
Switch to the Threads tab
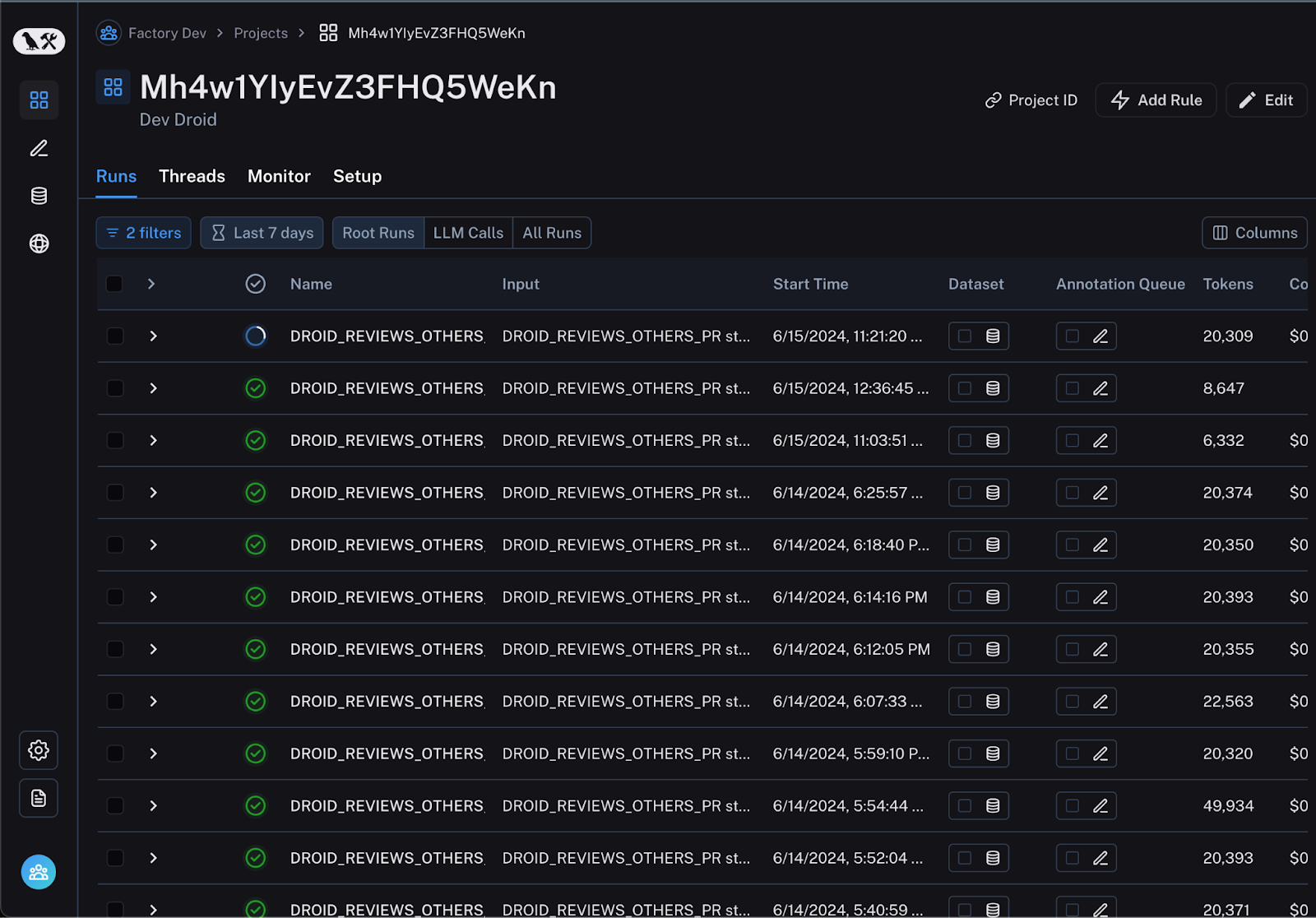[192, 176]
